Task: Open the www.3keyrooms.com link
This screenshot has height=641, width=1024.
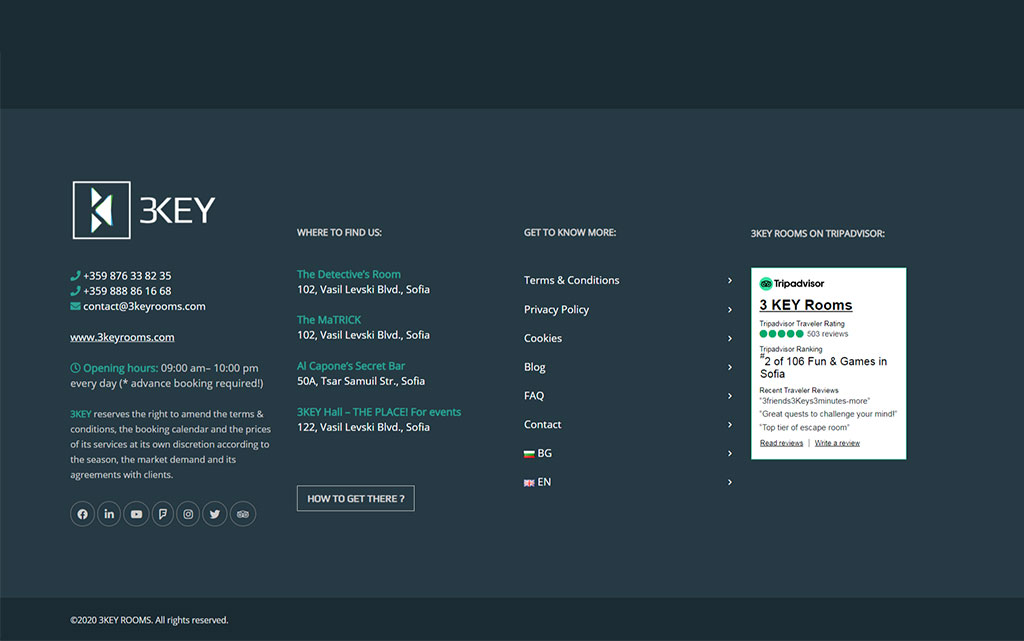Action: pyautogui.click(x=122, y=337)
